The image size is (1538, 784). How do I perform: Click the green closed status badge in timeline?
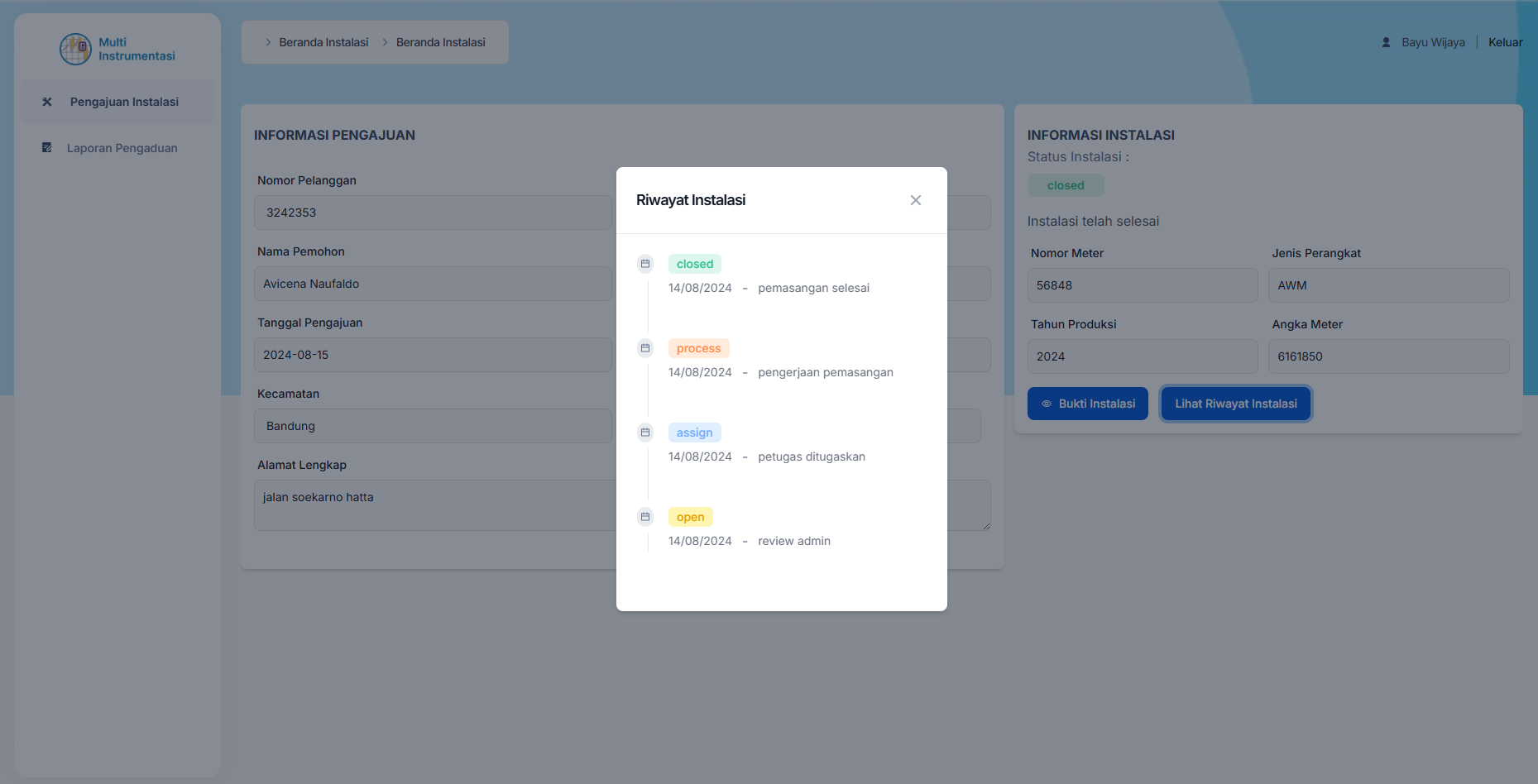click(x=694, y=264)
